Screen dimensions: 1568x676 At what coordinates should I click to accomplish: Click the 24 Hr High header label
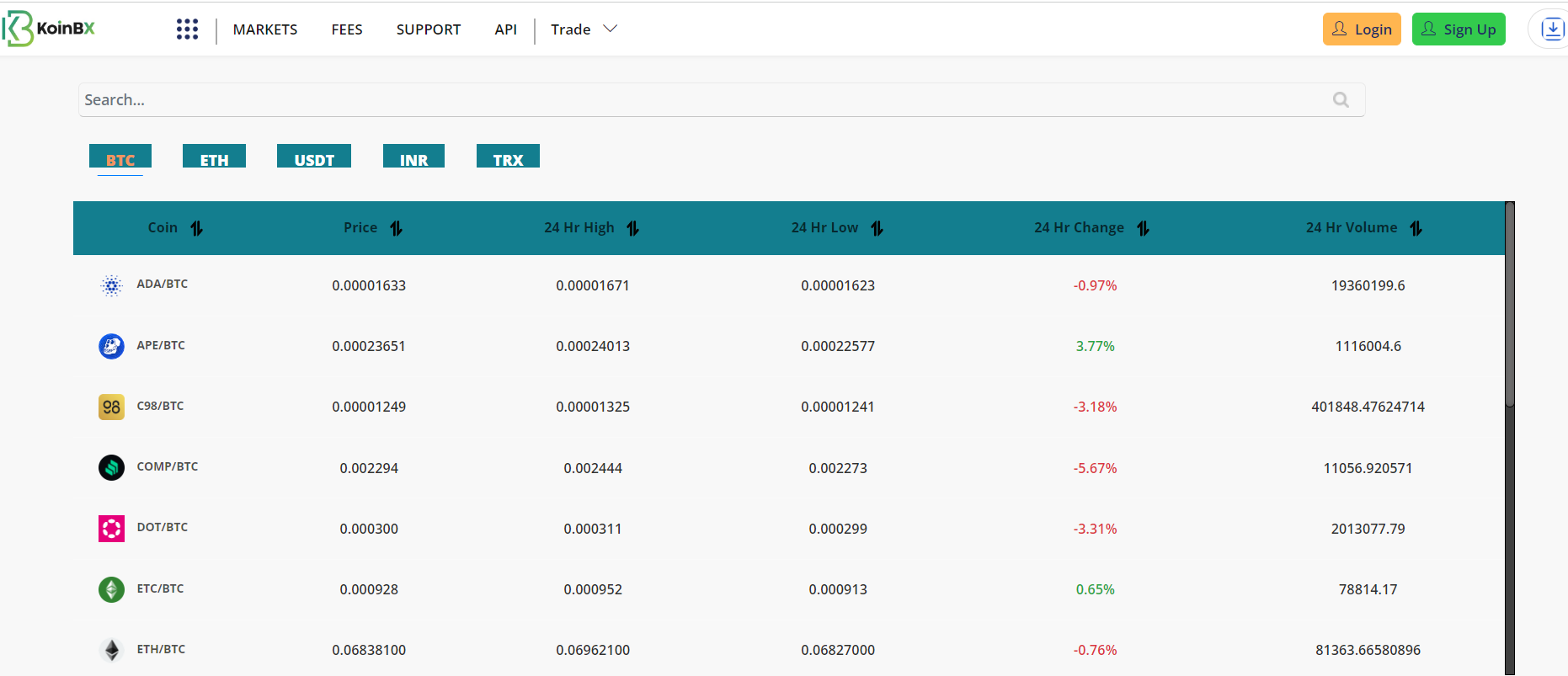[x=579, y=227]
